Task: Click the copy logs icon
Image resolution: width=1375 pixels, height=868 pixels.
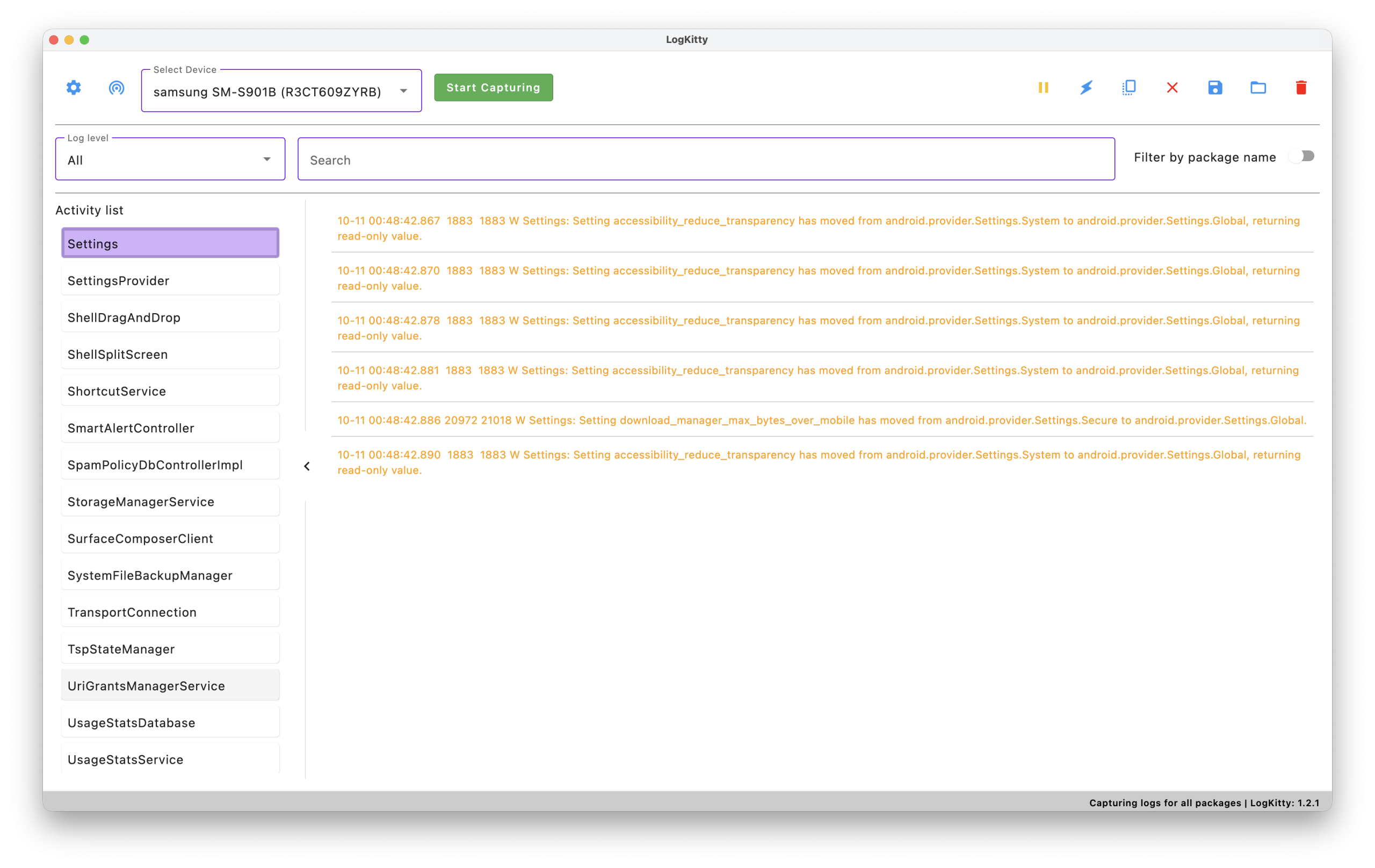Action: (1129, 88)
